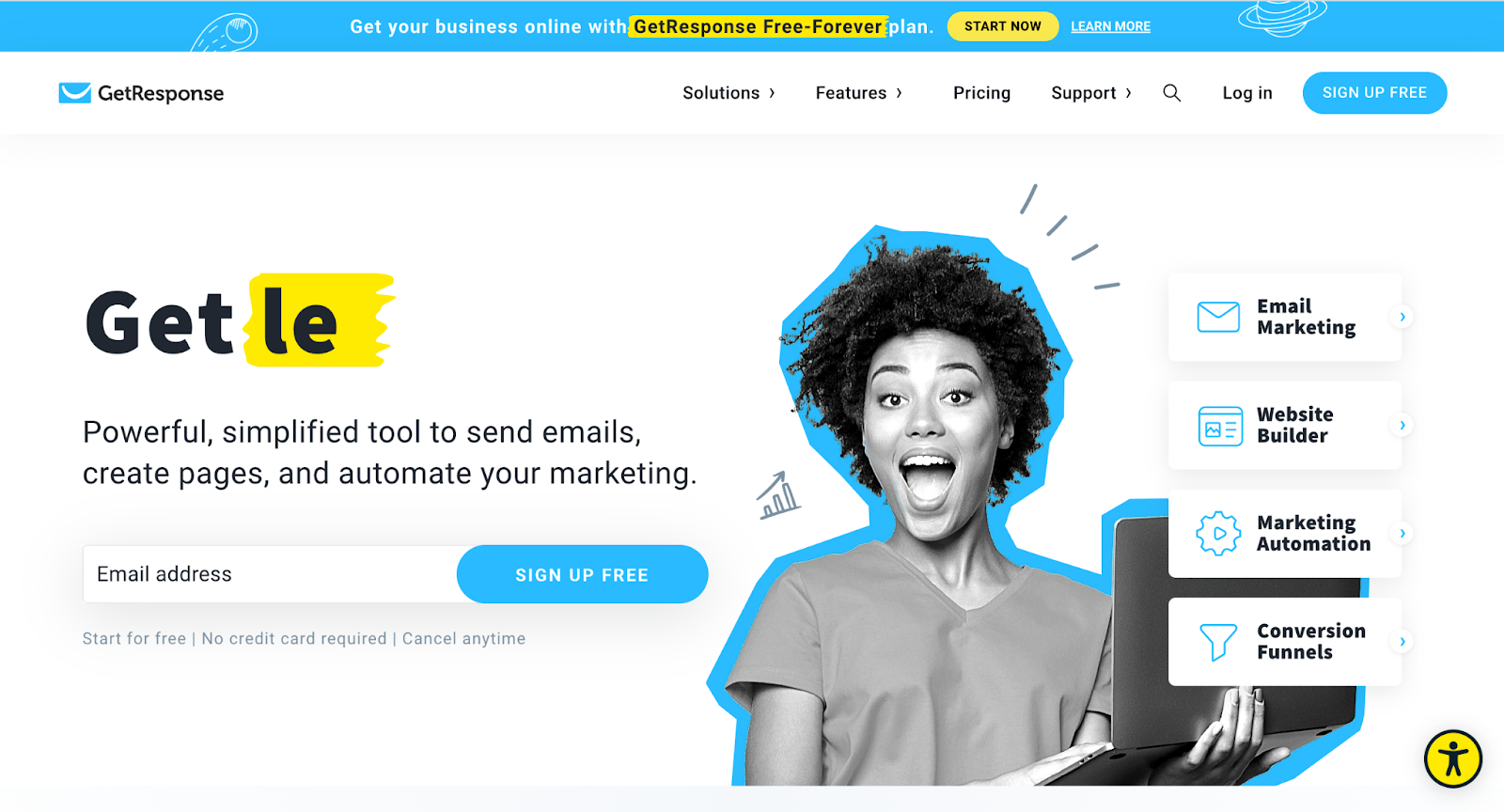Screen dimensions: 1504x812
Task: Open the Pricing page
Action: click(981, 93)
